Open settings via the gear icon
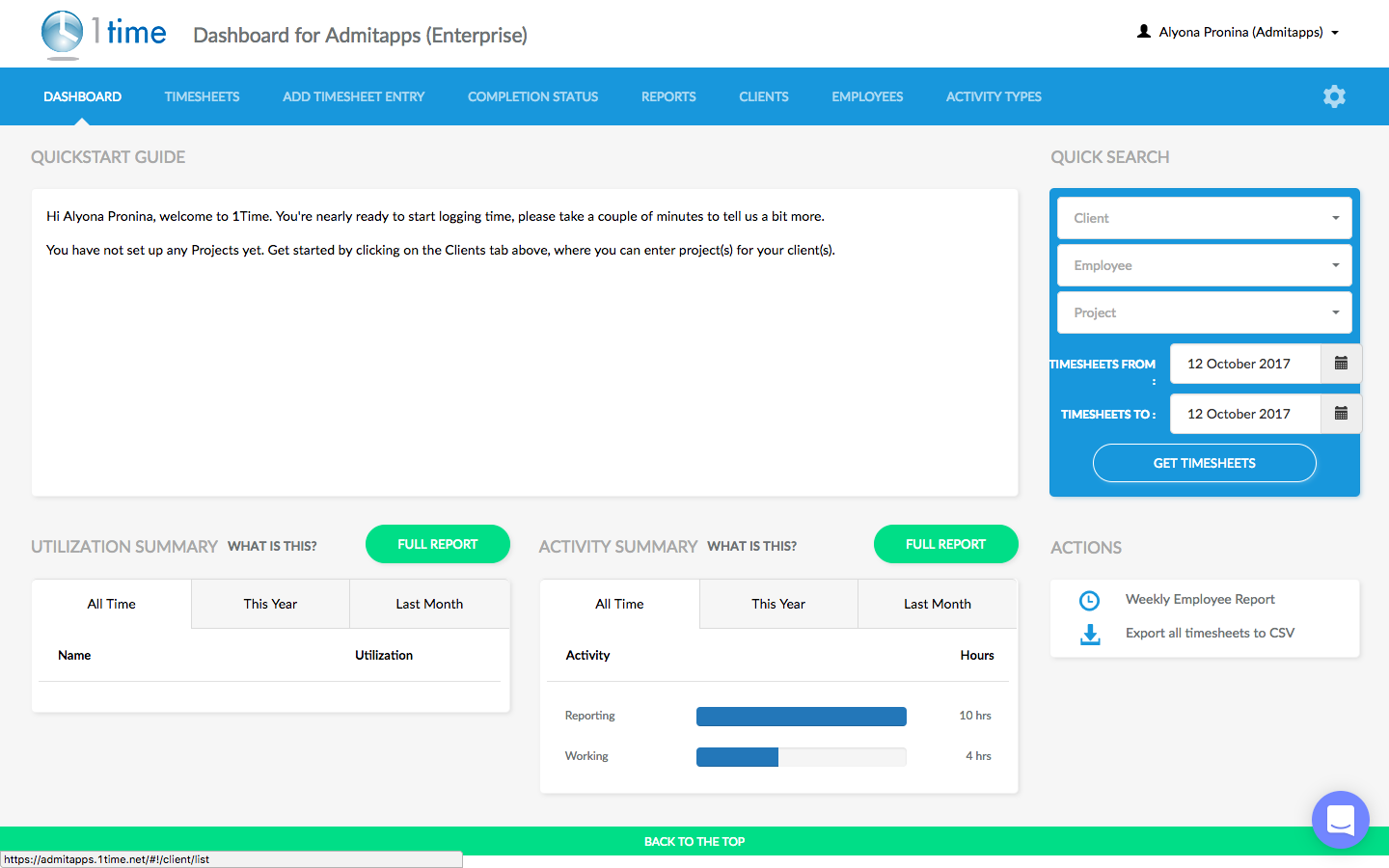This screenshot has height=868, width=1389. click(1334, 96)
